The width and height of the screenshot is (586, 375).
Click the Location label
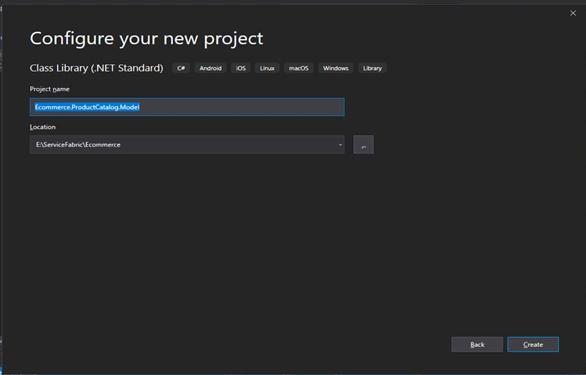pos(43,127)
